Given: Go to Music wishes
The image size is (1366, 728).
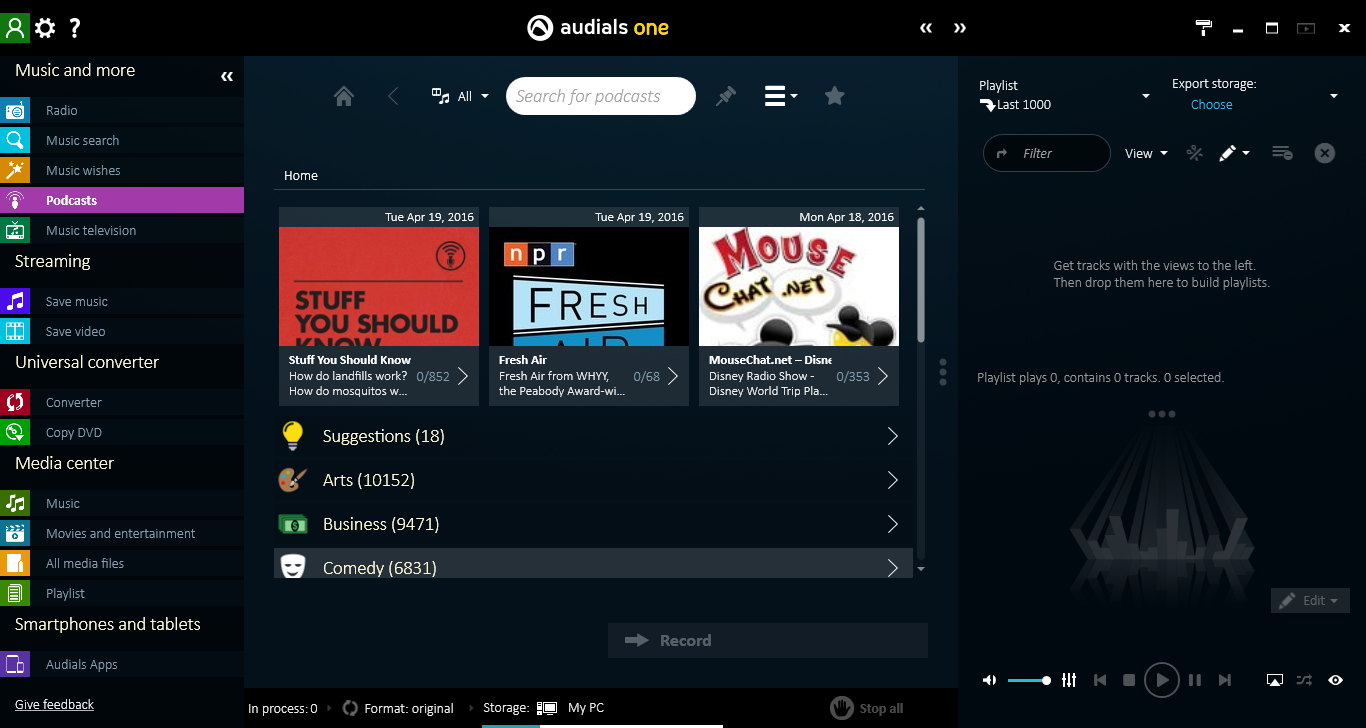Looking at the screenshot, I should point(122,170).
